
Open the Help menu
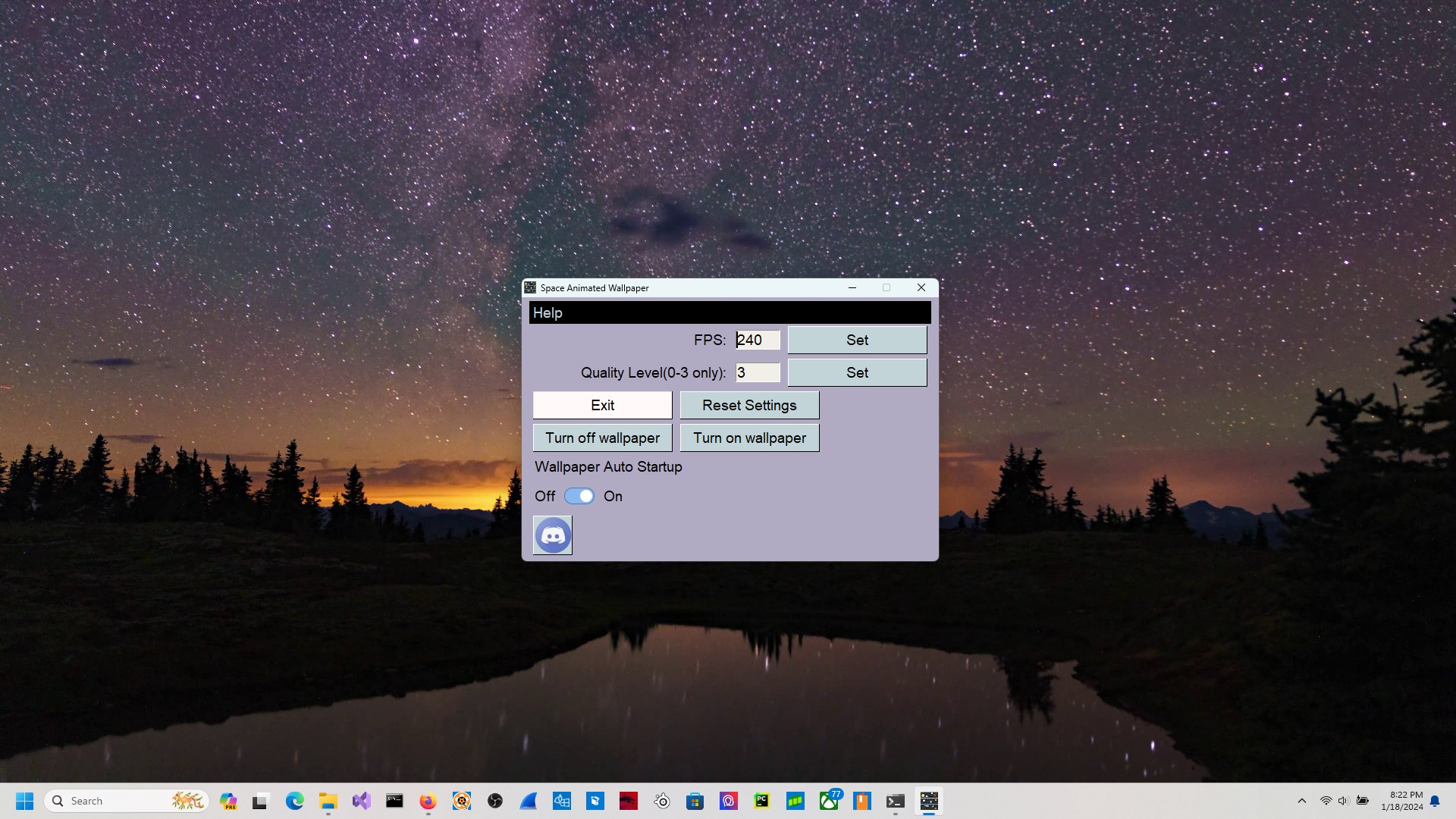tap(547, 313)
